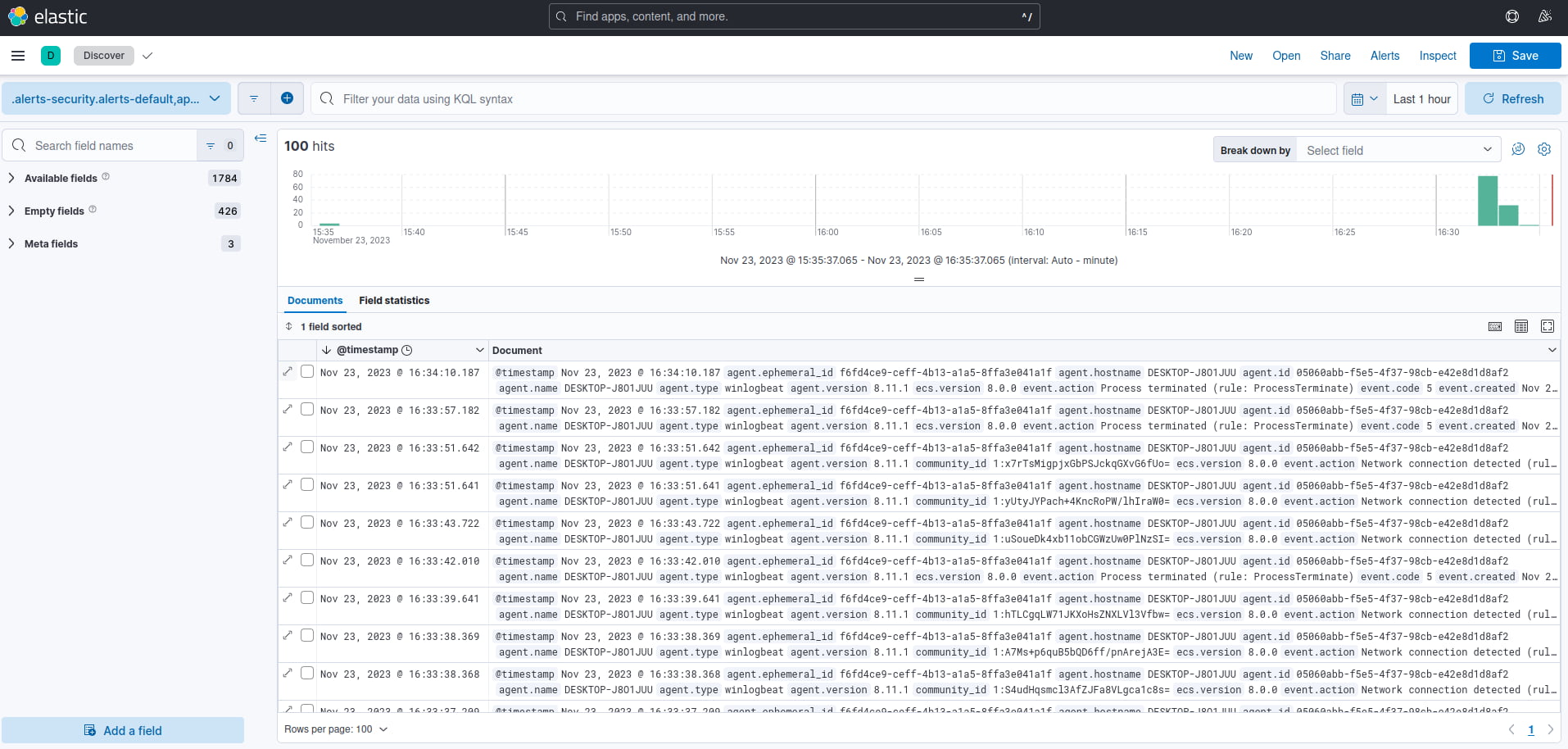Expand the Available fields section
Screen dimensions: 1568x749
(x=61, y=178)
